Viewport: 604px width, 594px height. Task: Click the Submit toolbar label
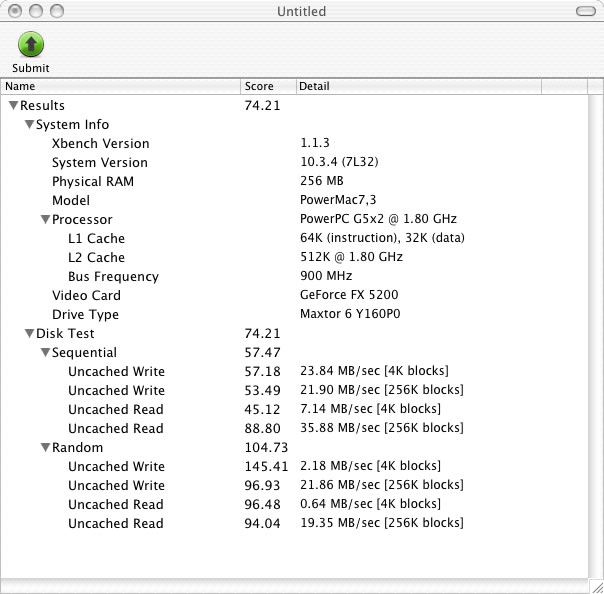click(x=31, y=68)
